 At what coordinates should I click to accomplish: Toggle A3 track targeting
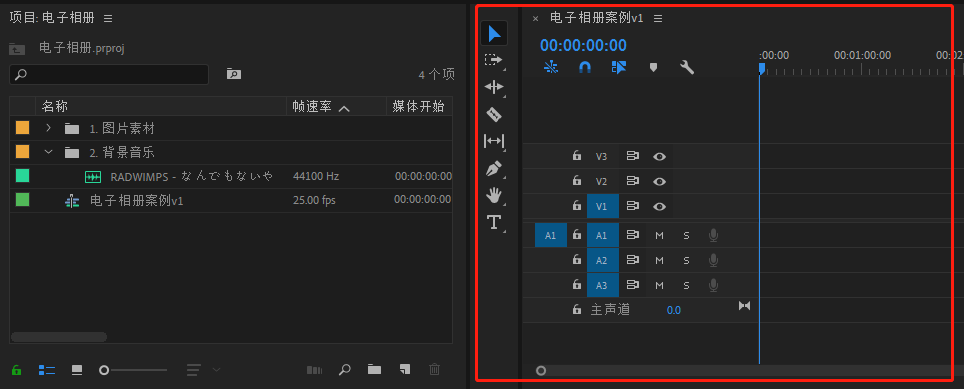[602, 285]
